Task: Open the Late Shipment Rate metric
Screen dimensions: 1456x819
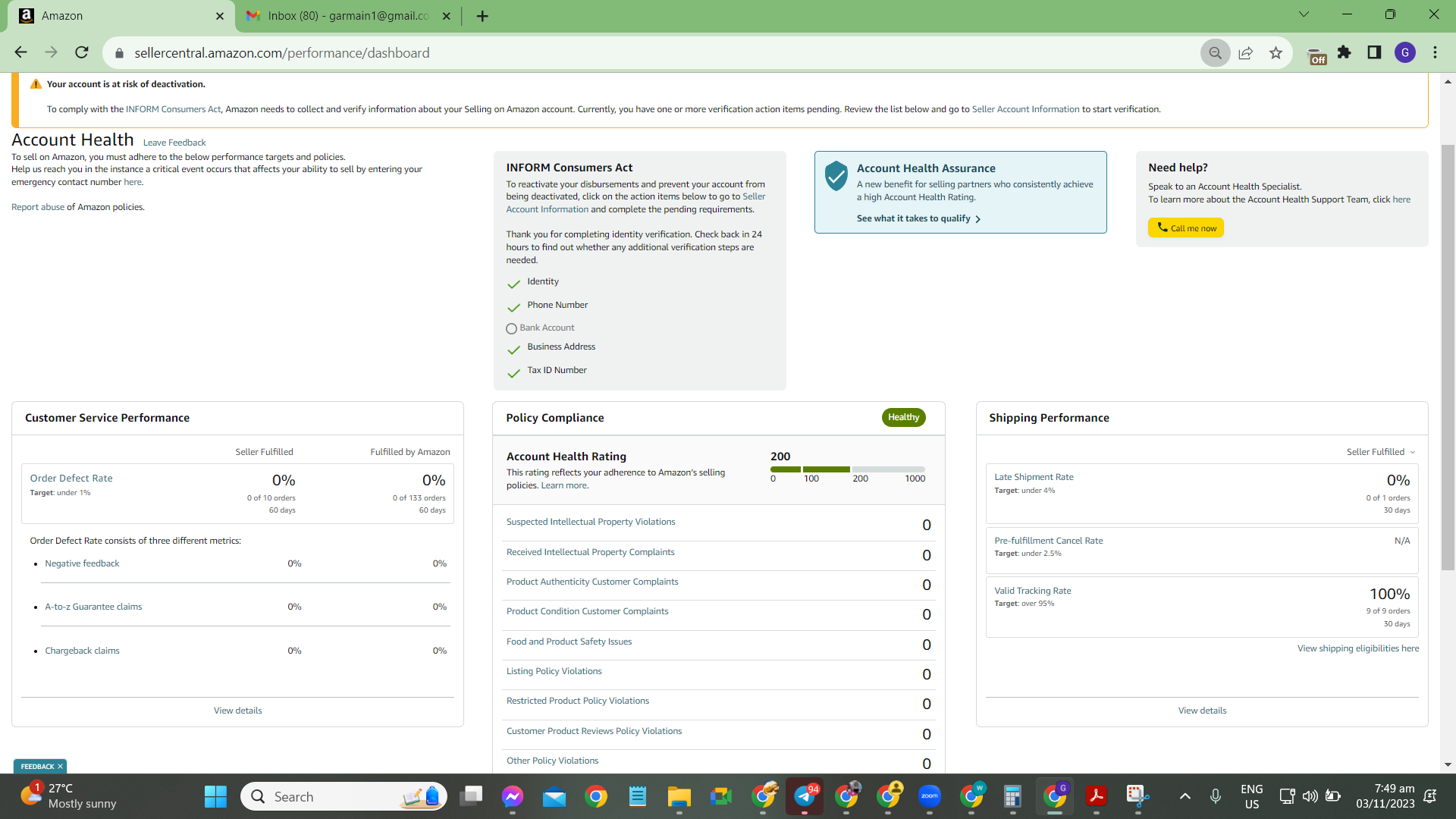Action: tap(1034, 477)
